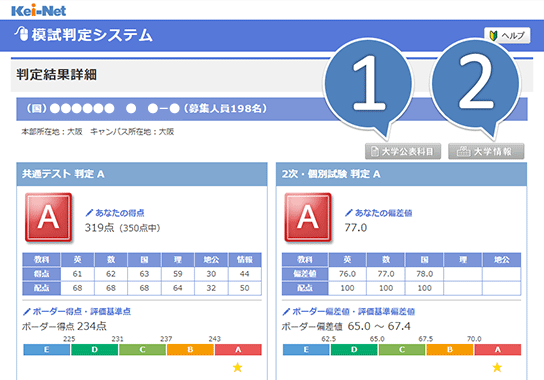Click the yellow star under 共通テスト bar

238,367
